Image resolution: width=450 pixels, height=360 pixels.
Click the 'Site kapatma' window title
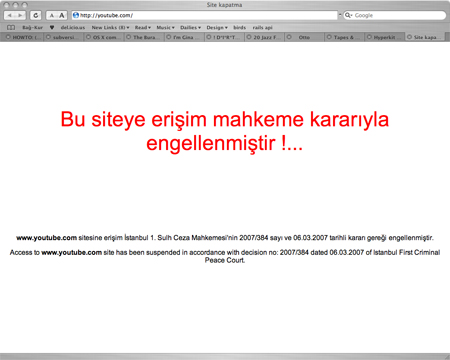[224, 5]
